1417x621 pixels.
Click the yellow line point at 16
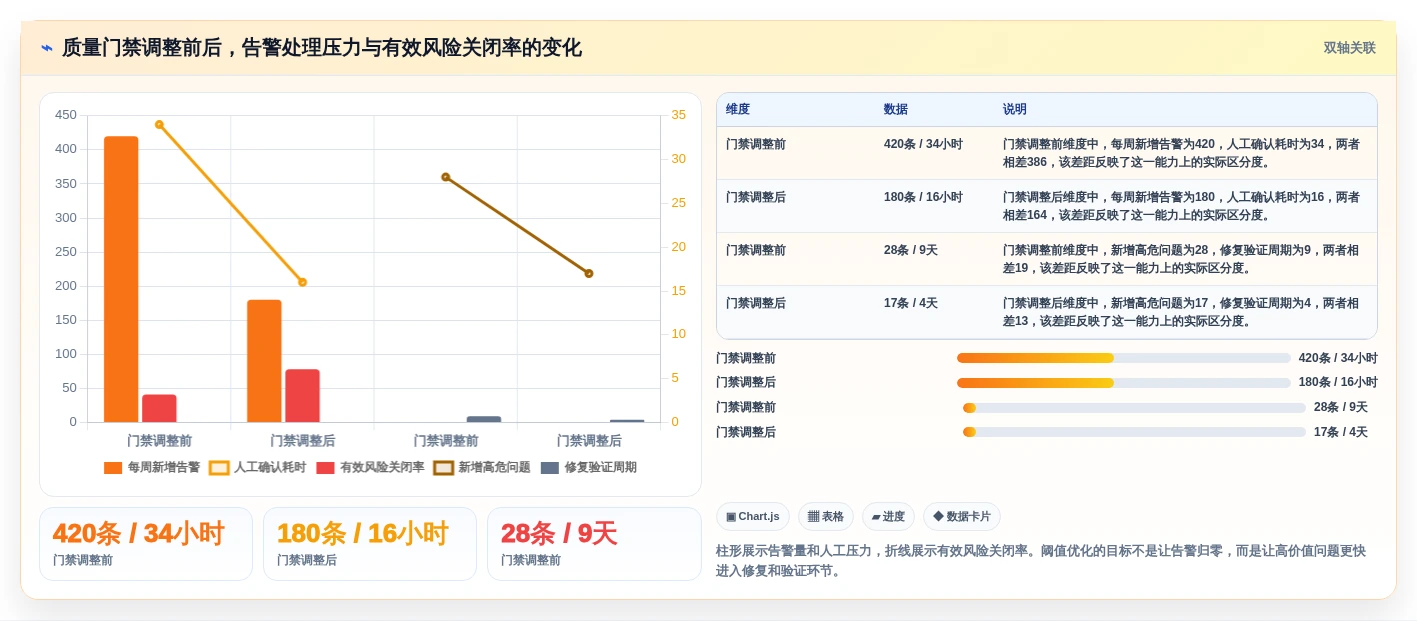point(302,282)
